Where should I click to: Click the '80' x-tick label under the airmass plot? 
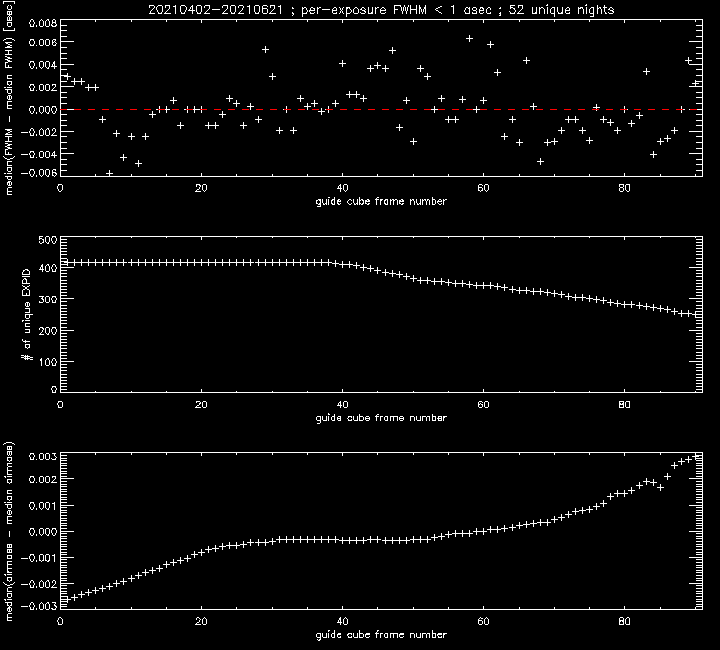(624, 622)
